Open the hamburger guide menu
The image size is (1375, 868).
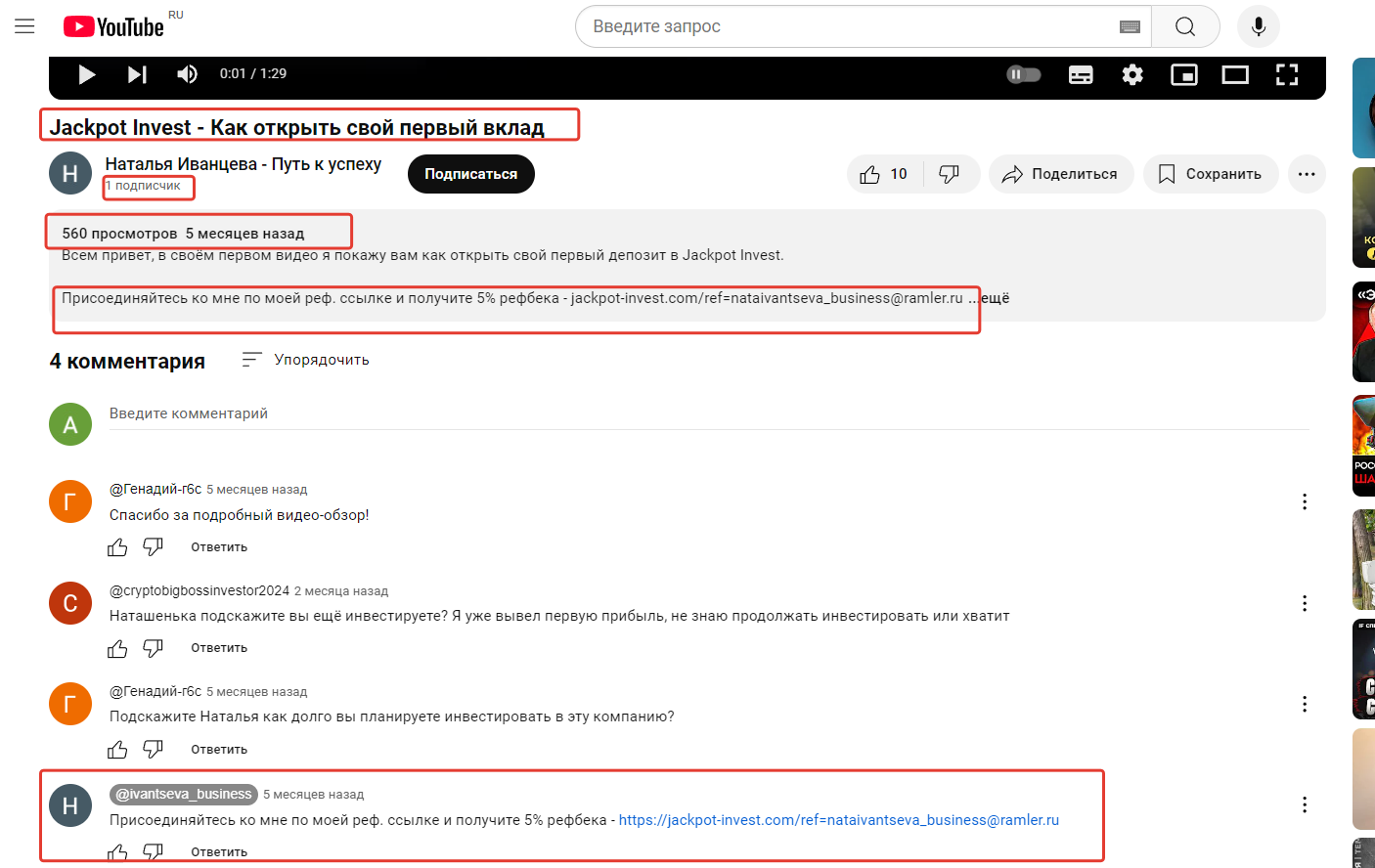pos(24,26)
